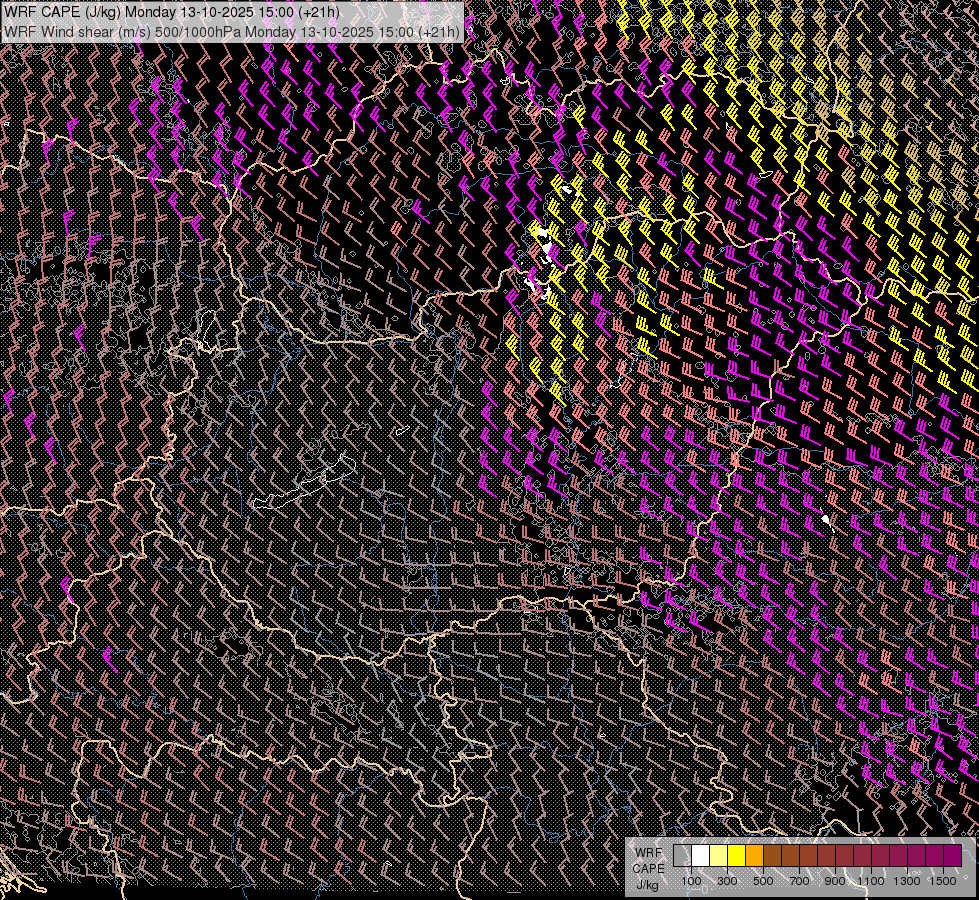Select the white swatch in CAPE legend

click(x=700, y=855)
